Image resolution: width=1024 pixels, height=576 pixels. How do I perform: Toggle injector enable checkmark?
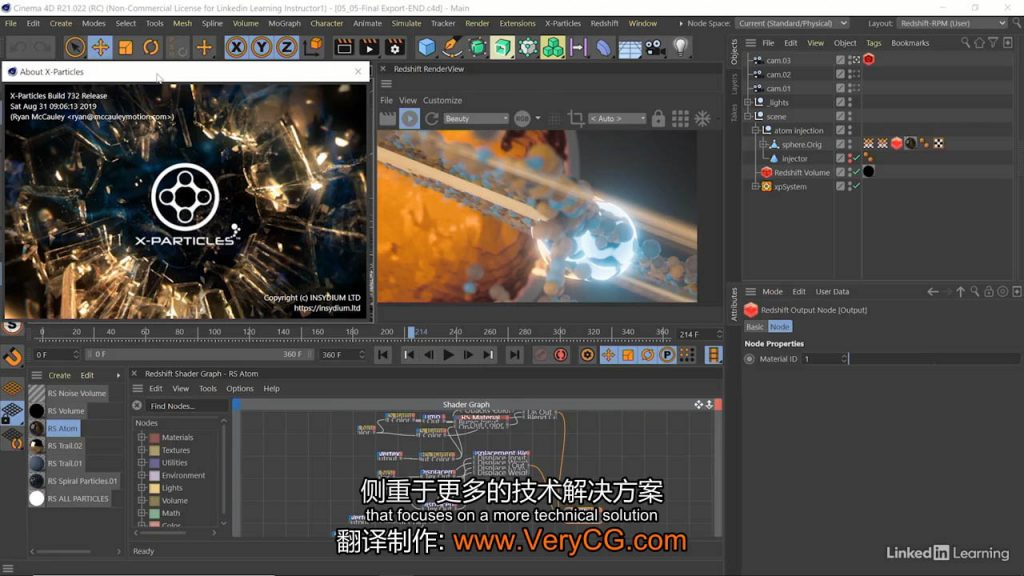point(856,159)
